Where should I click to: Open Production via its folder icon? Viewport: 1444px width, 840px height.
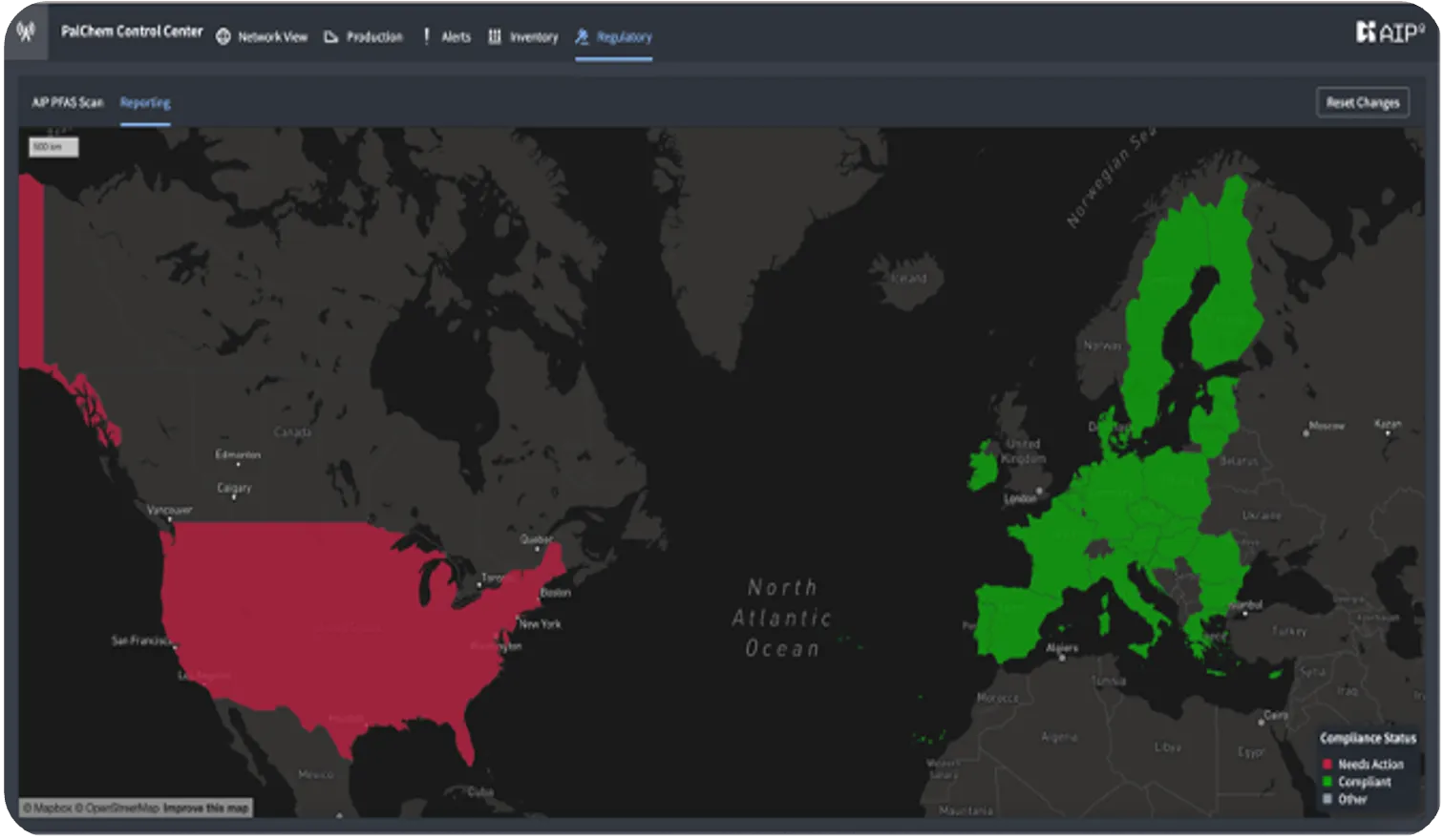tap(331, 37)
